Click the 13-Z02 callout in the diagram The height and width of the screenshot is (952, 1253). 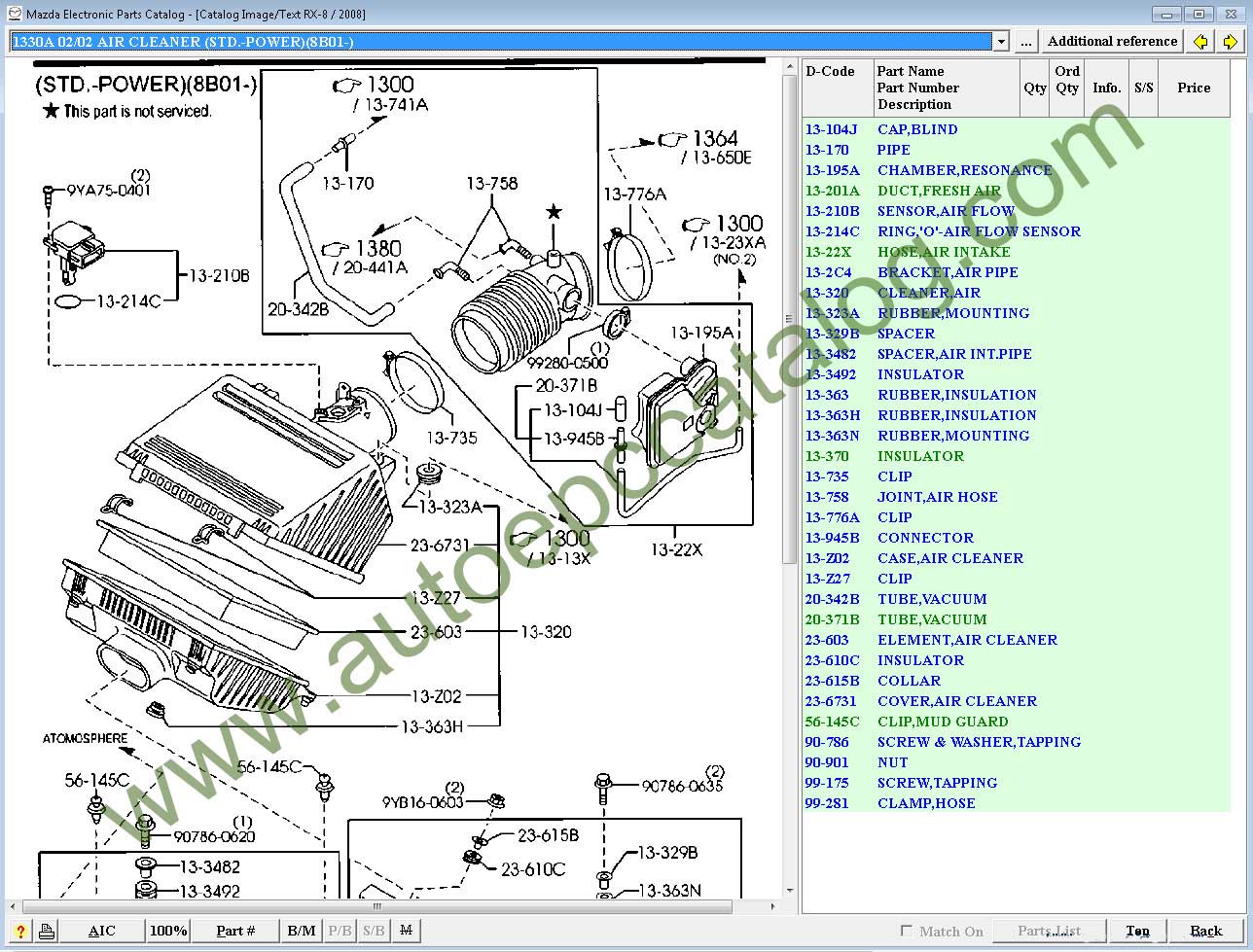(x=437, y=696)
